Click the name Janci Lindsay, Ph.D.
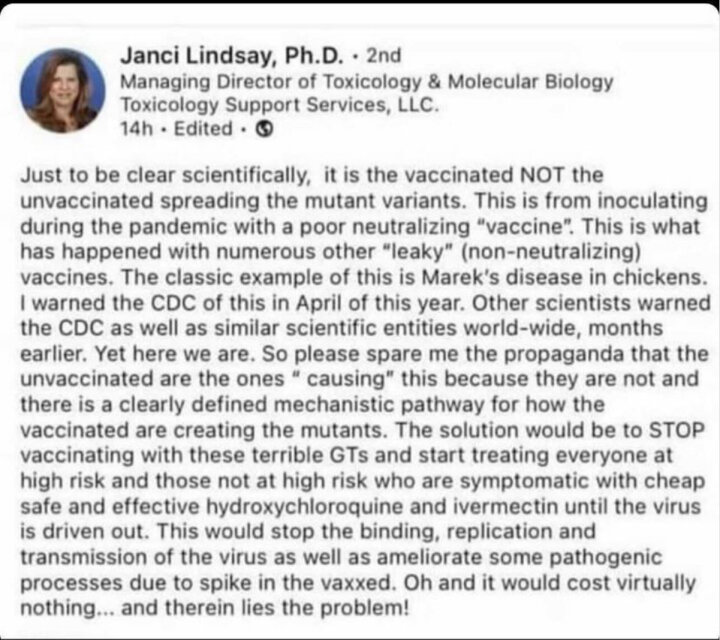720x640 pixels. click(x=231, y=56)
